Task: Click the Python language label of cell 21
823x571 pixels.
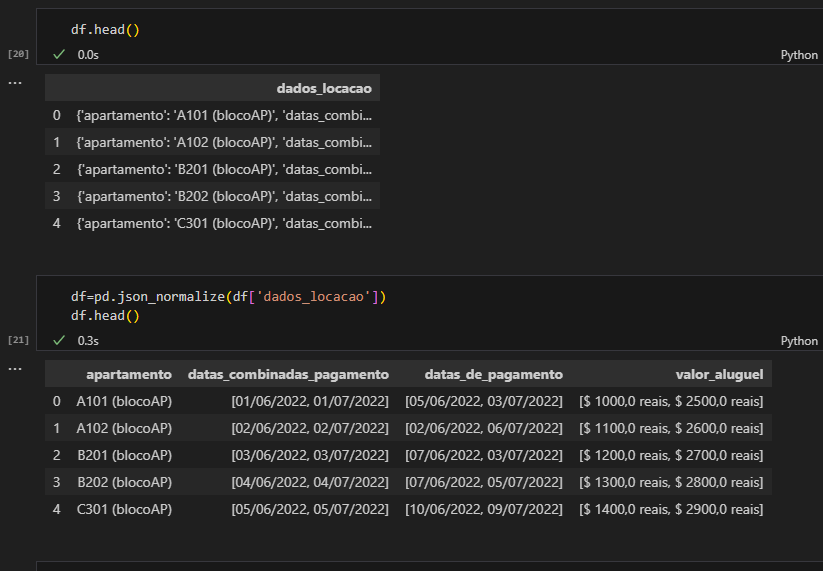Action: [x=799, y=341]
